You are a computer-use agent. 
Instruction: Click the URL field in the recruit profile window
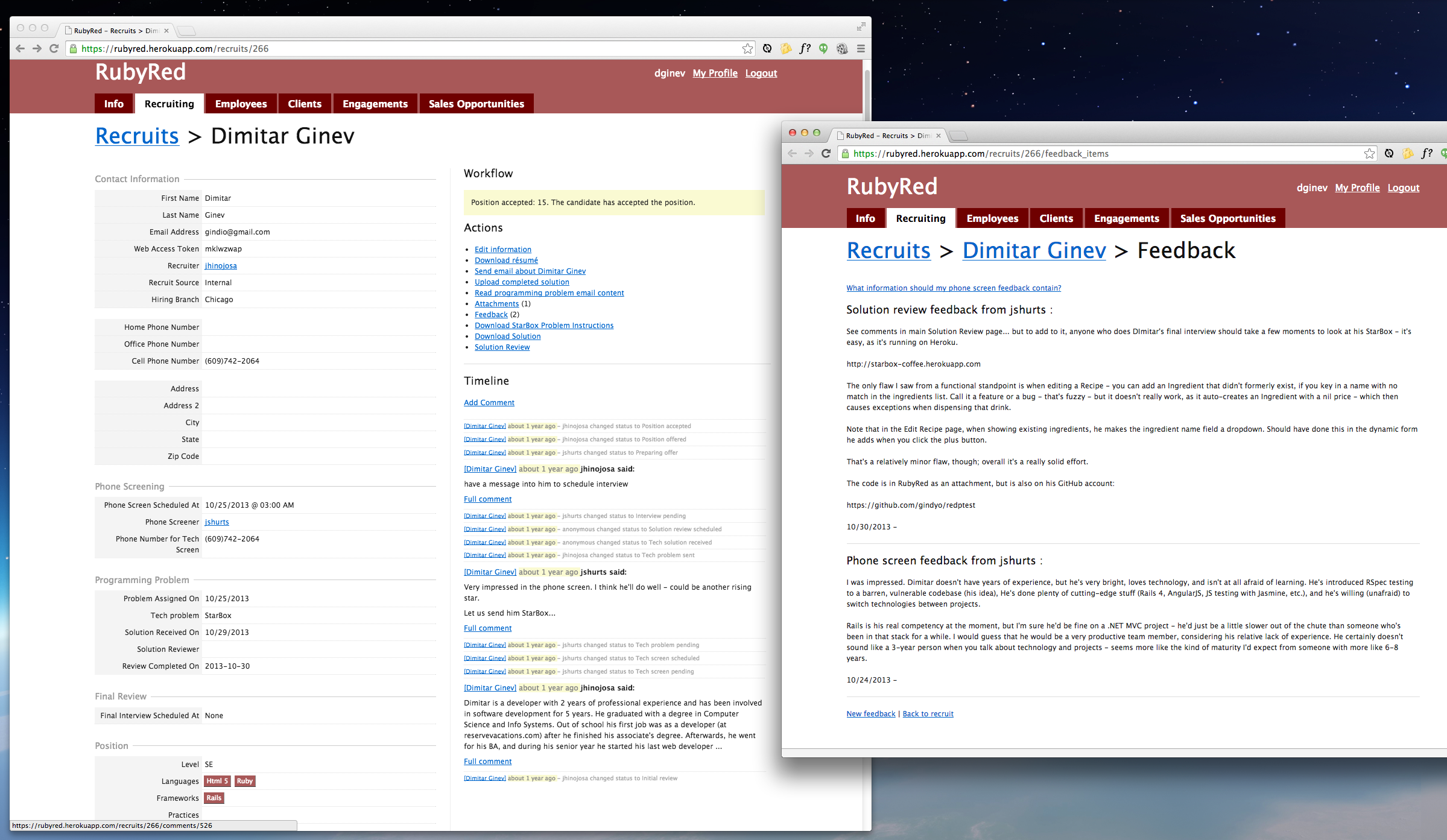coord(410,49)
